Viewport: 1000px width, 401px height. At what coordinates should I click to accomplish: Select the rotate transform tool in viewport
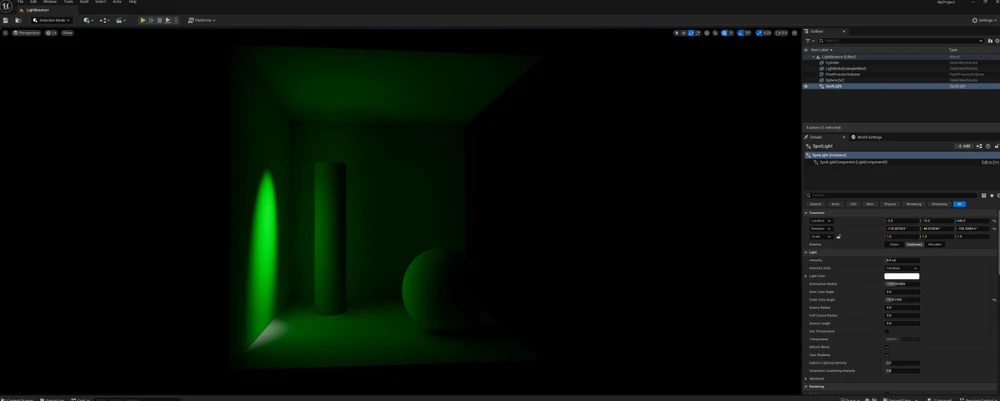[691, 33]
